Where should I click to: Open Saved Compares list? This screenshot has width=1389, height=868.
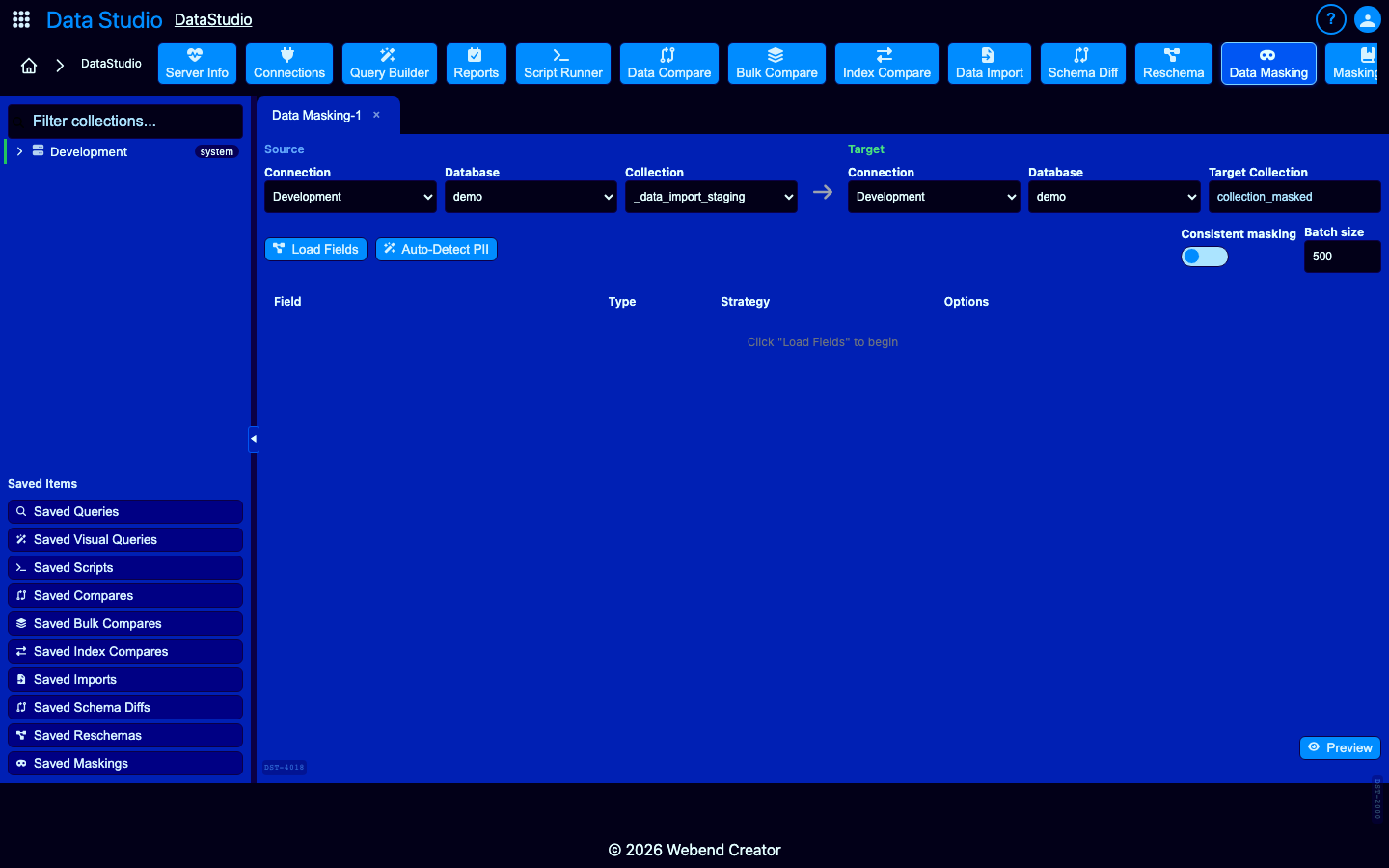(125, 595)
